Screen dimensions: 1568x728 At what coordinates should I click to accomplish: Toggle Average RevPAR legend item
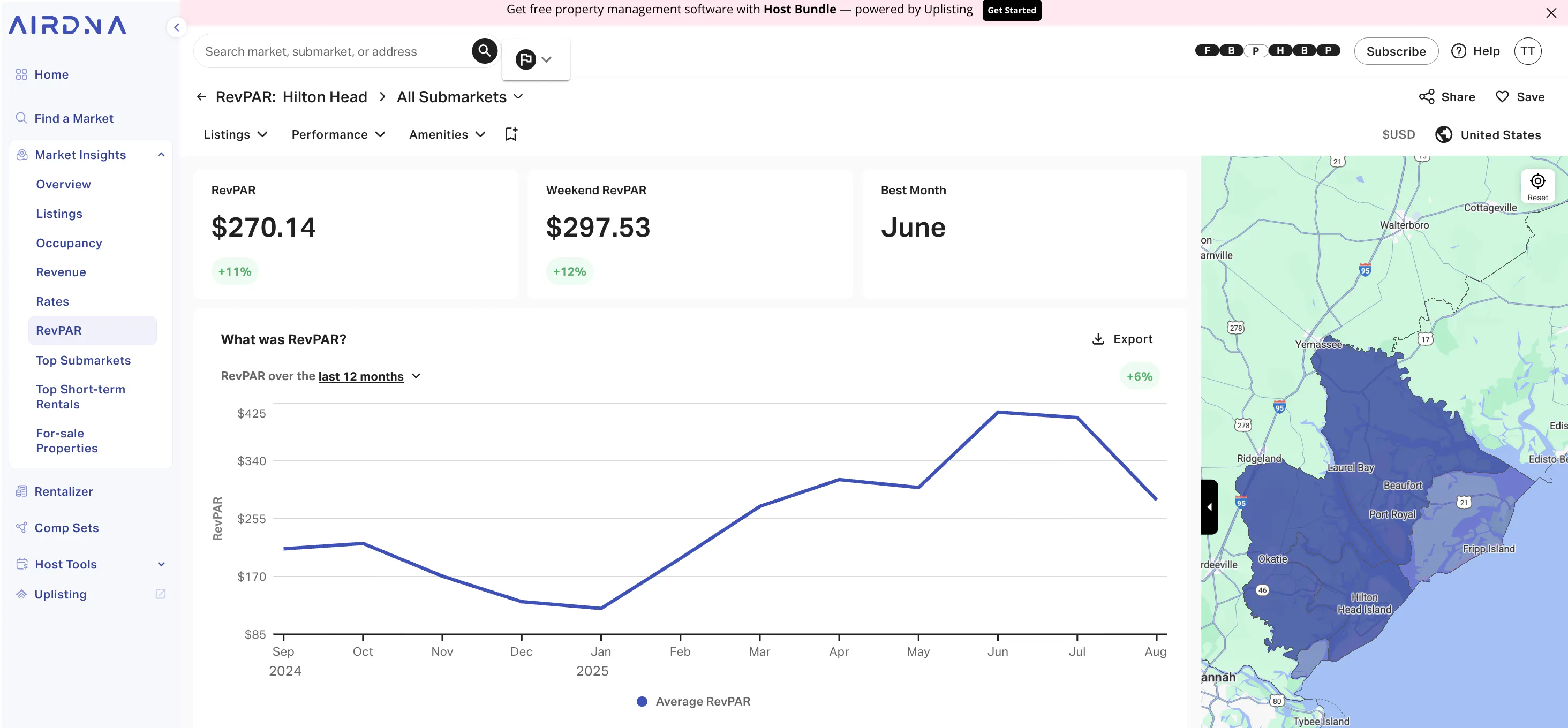click(693, 701)
